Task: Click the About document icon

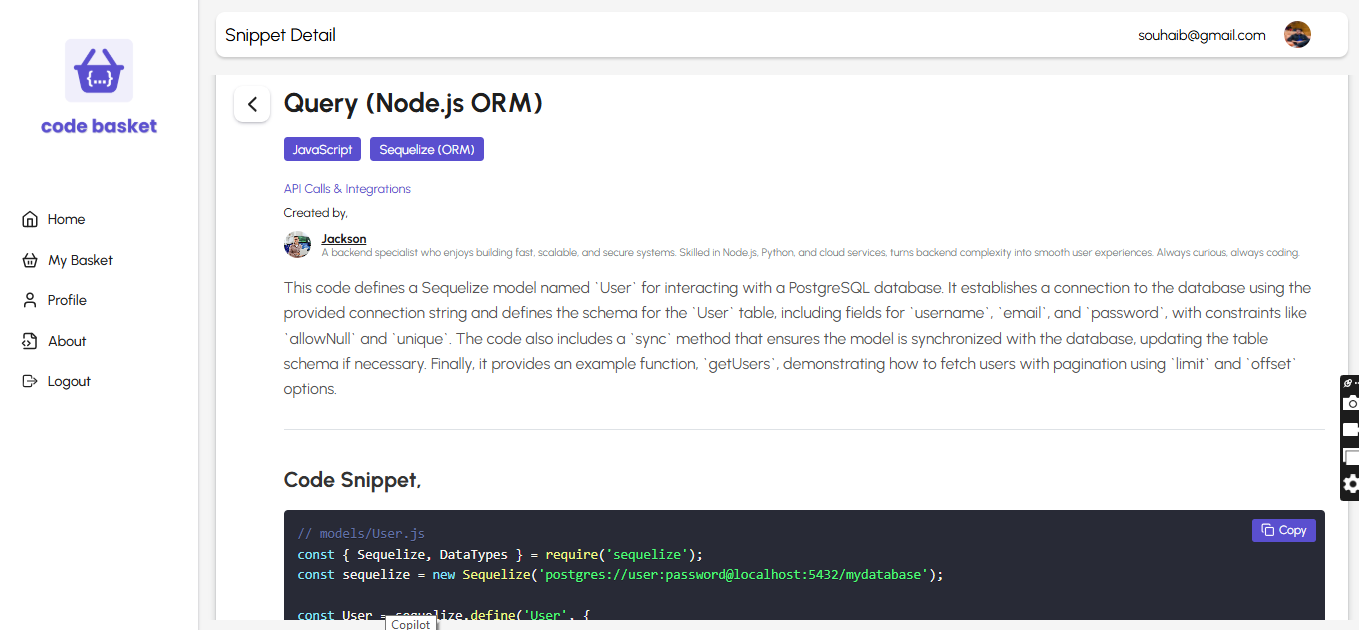Action: coord(30,341)
